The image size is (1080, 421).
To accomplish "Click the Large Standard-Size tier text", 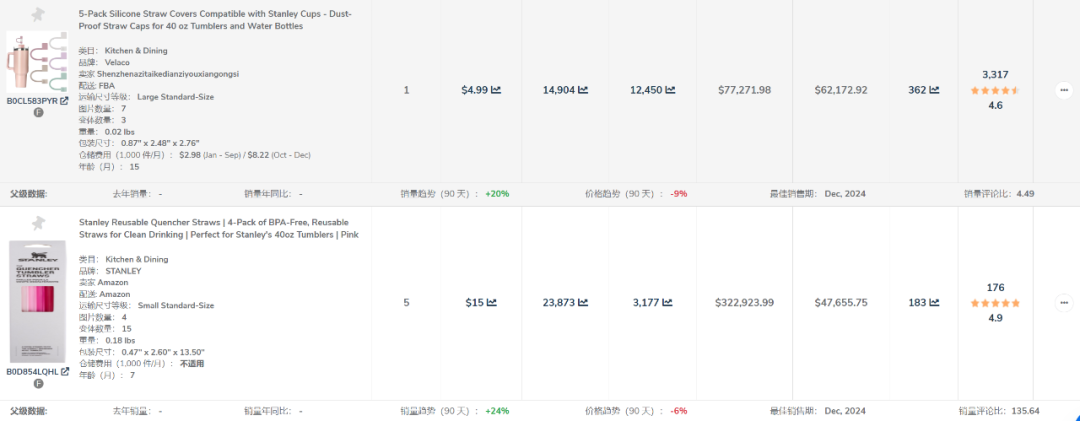I will (x=176, y=97).
